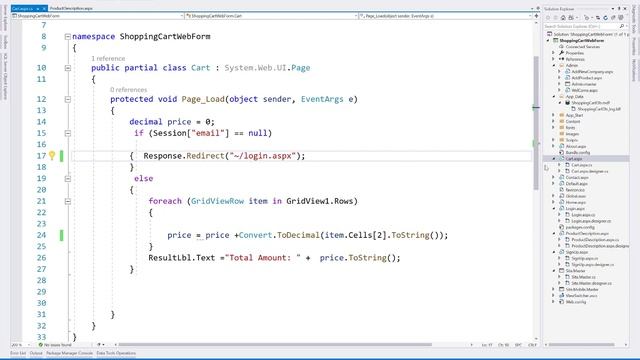The image size is (640, 360).
Task: Select AddNewCompany.aspx in Solution Explorer
Action: (592, 72)
